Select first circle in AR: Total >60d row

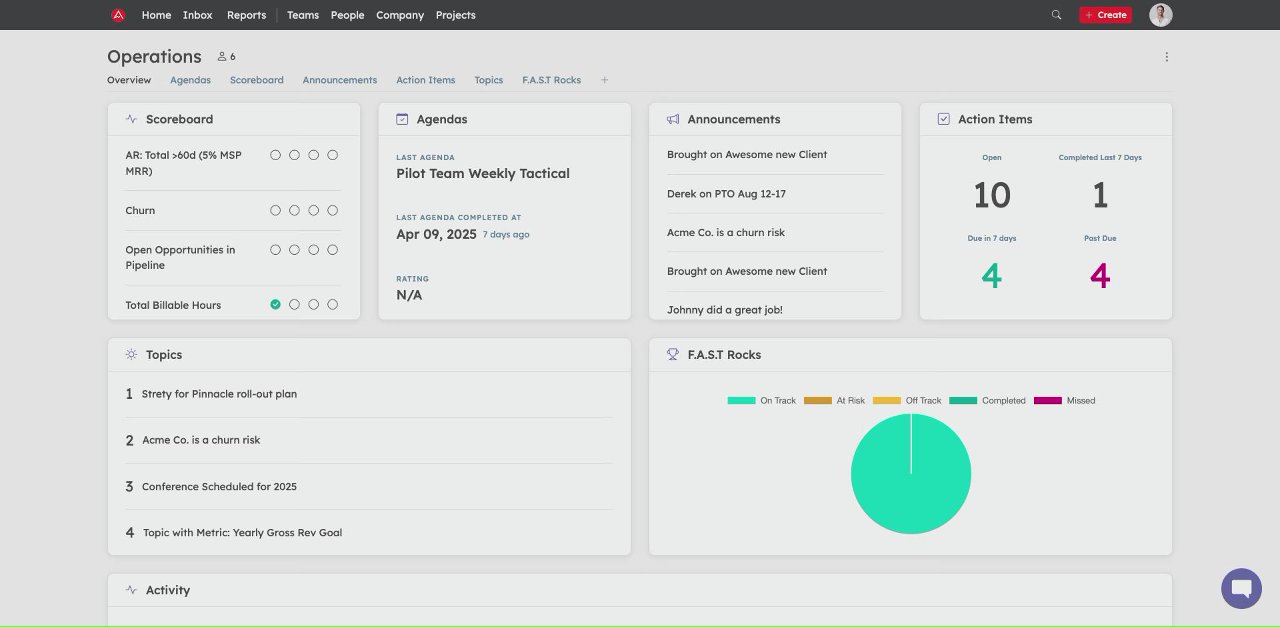click(x=275, y=155)
